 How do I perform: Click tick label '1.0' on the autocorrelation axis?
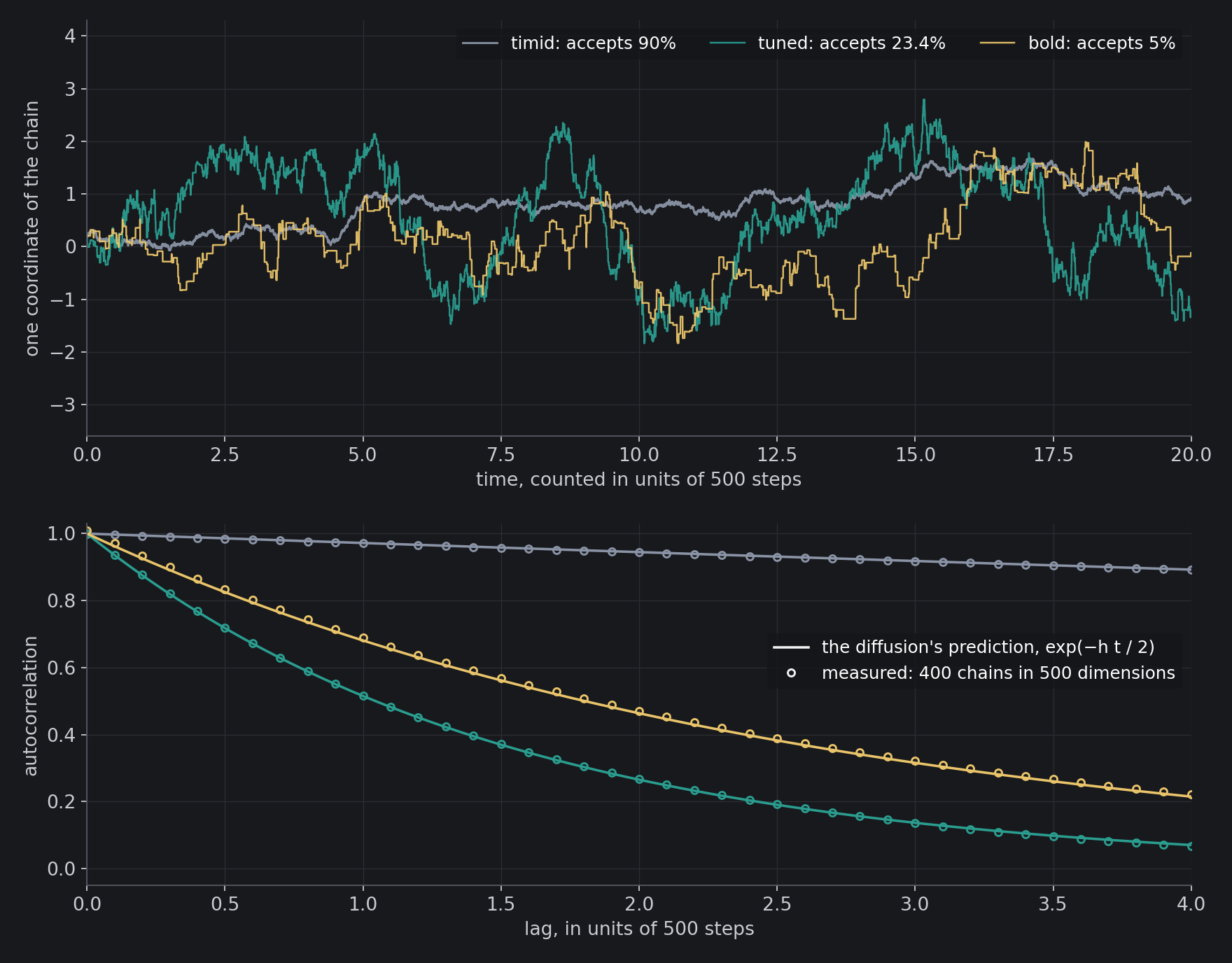pos(61,534)
